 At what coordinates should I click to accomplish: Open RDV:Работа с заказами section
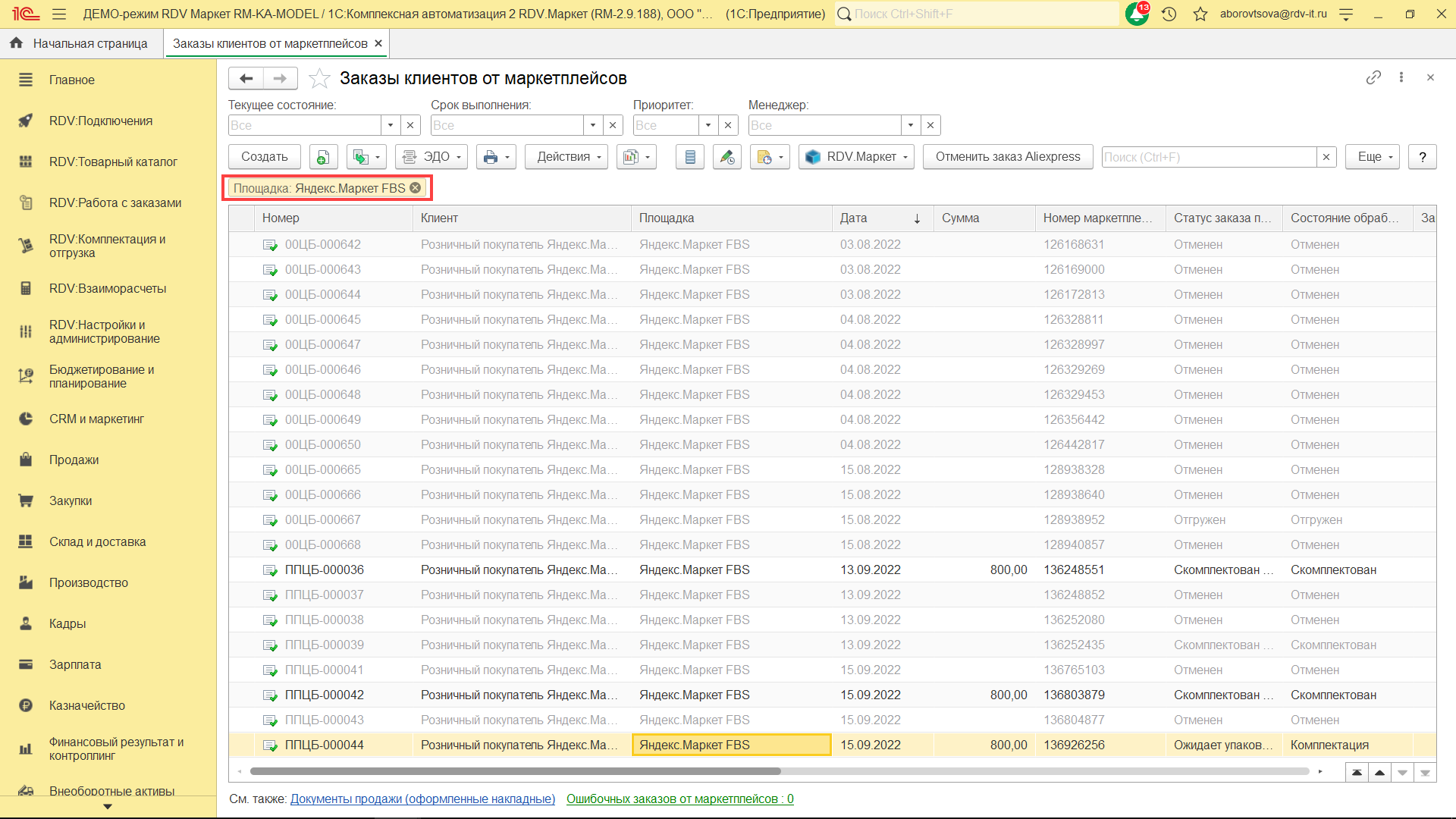click(115, 202)
